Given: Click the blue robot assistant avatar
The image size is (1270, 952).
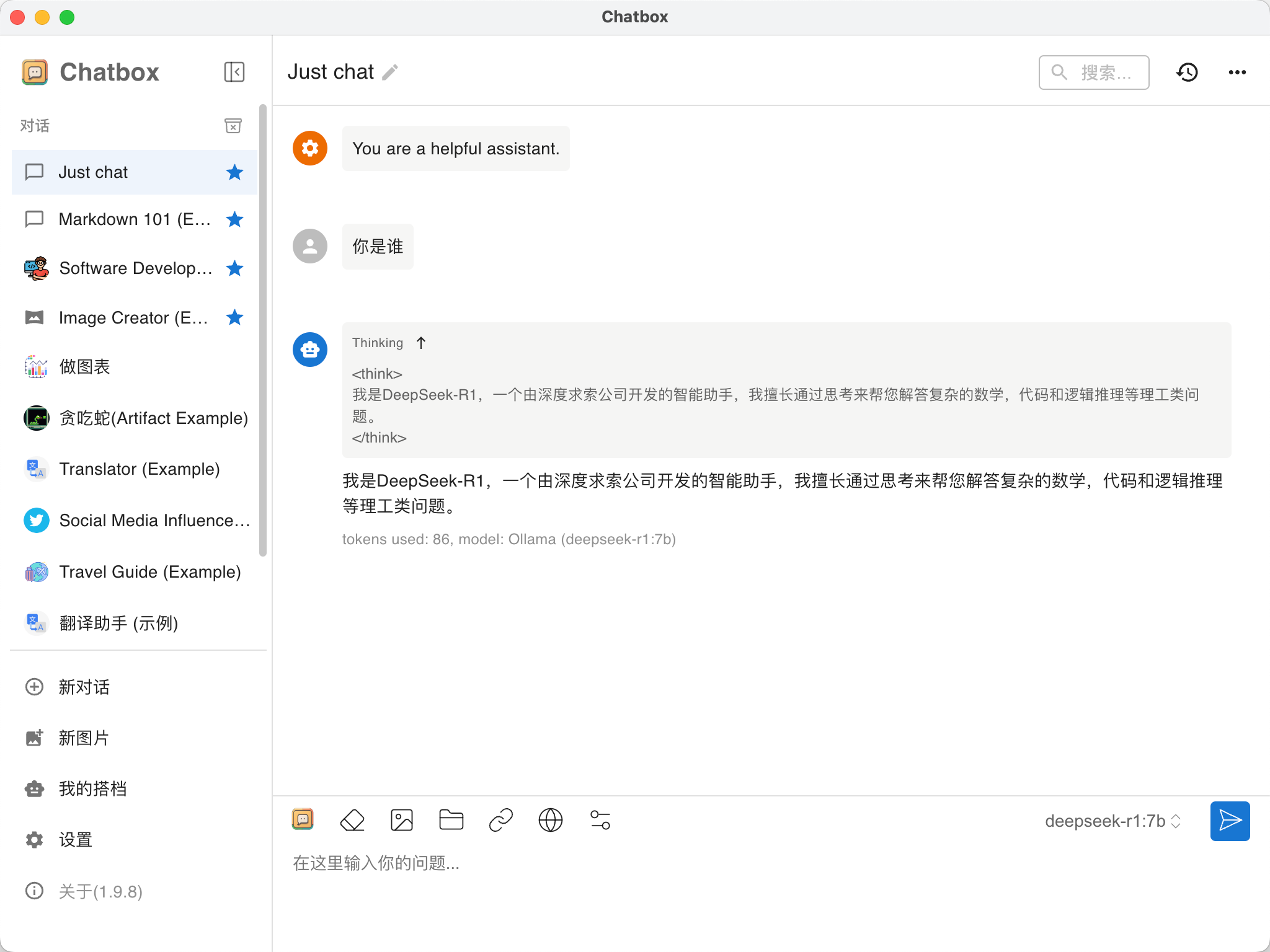Looking at the screenshot, I should 310,350.
